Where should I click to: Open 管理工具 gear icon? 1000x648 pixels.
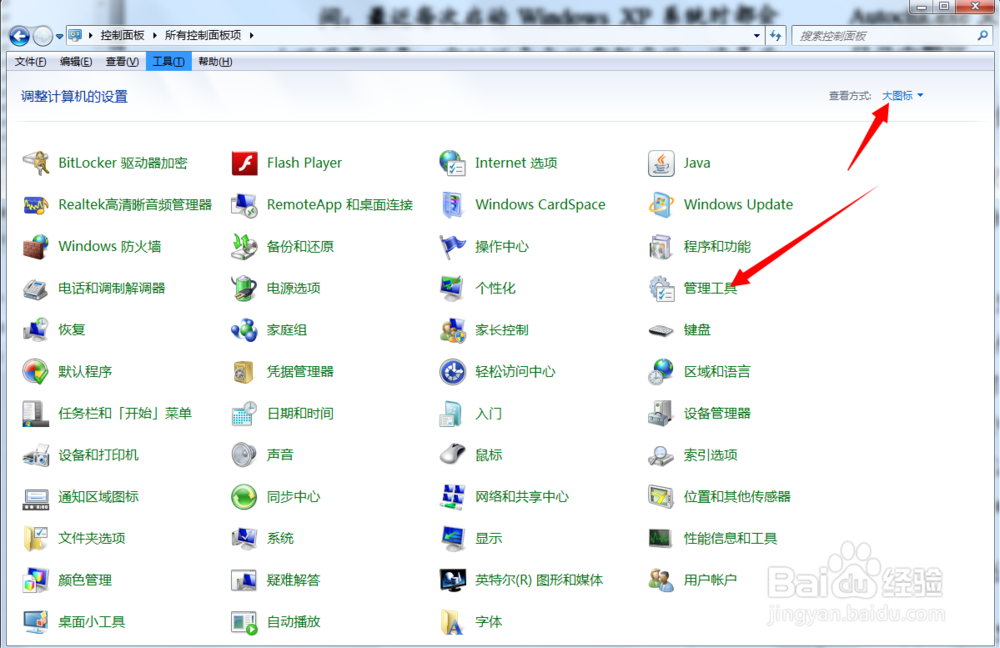pos(661,288)
